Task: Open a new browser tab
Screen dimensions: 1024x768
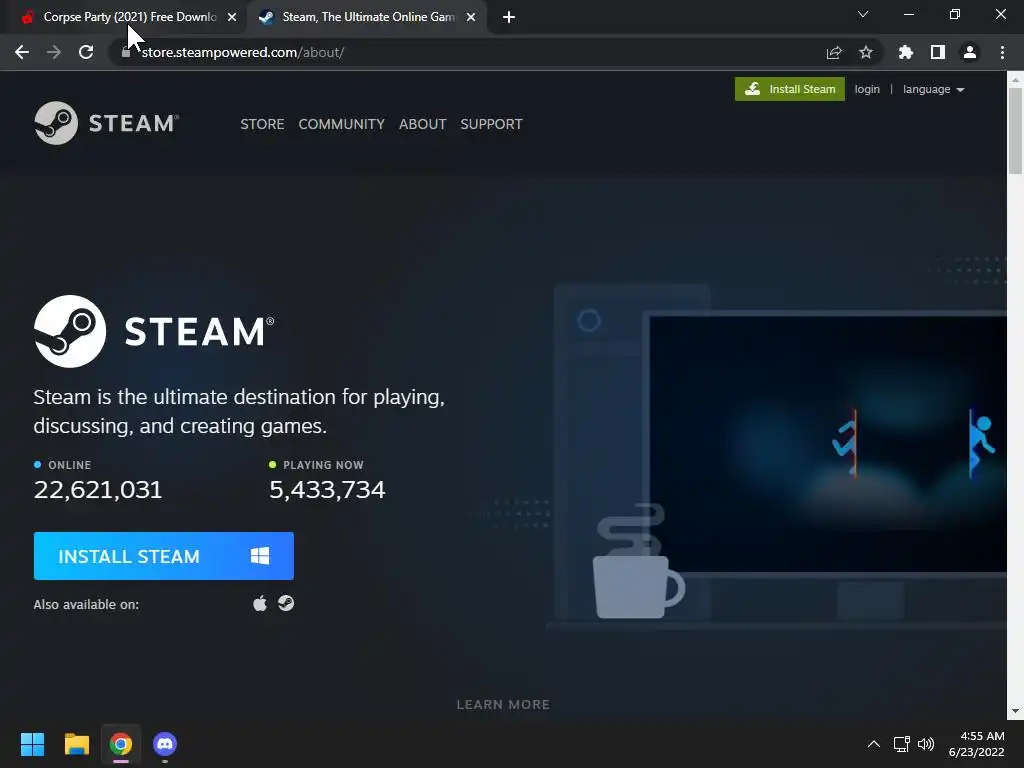Action: click(x=509, y=18)
